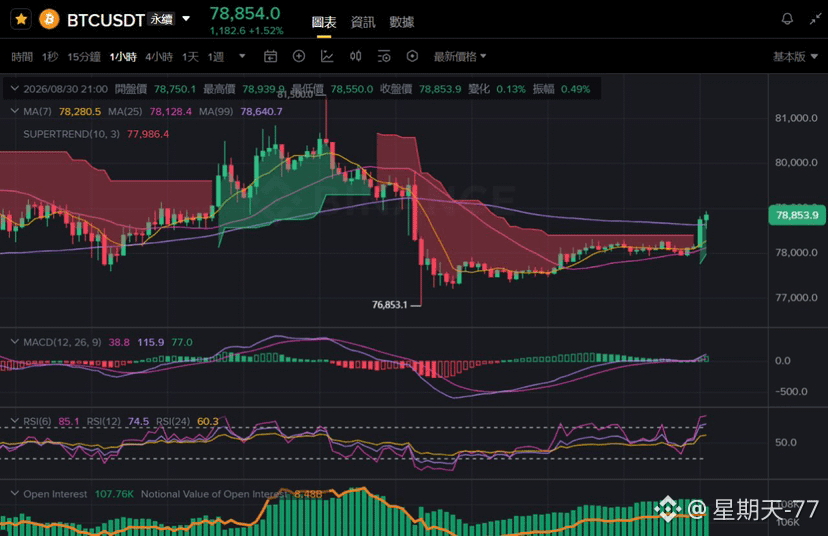Click the BTCUSDT symbol name
The image size is (828, 536).
click(x=106, y=20)
